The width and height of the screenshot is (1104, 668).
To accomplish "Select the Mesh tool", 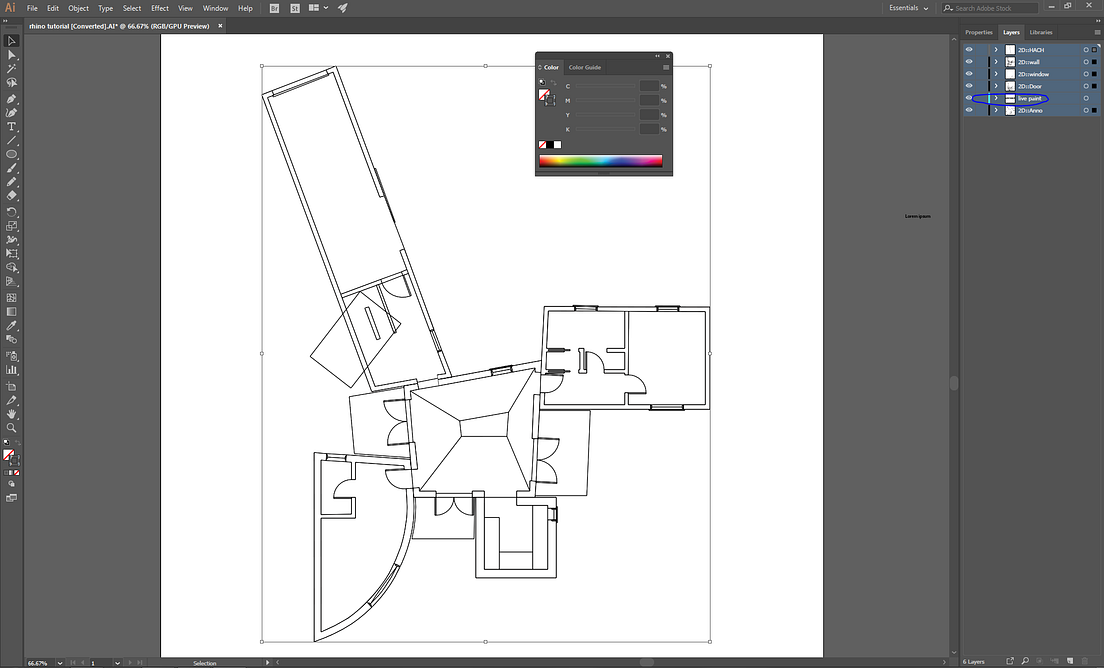I will tap(11, 298).
